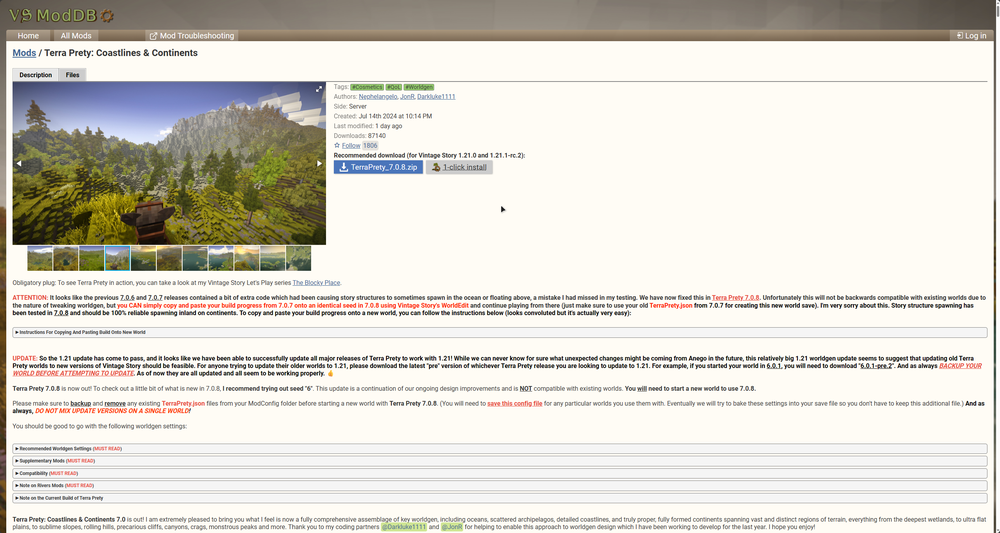The image size is (1000, 533).
Task: Switch to the Description tab
Action: [35, 75]
